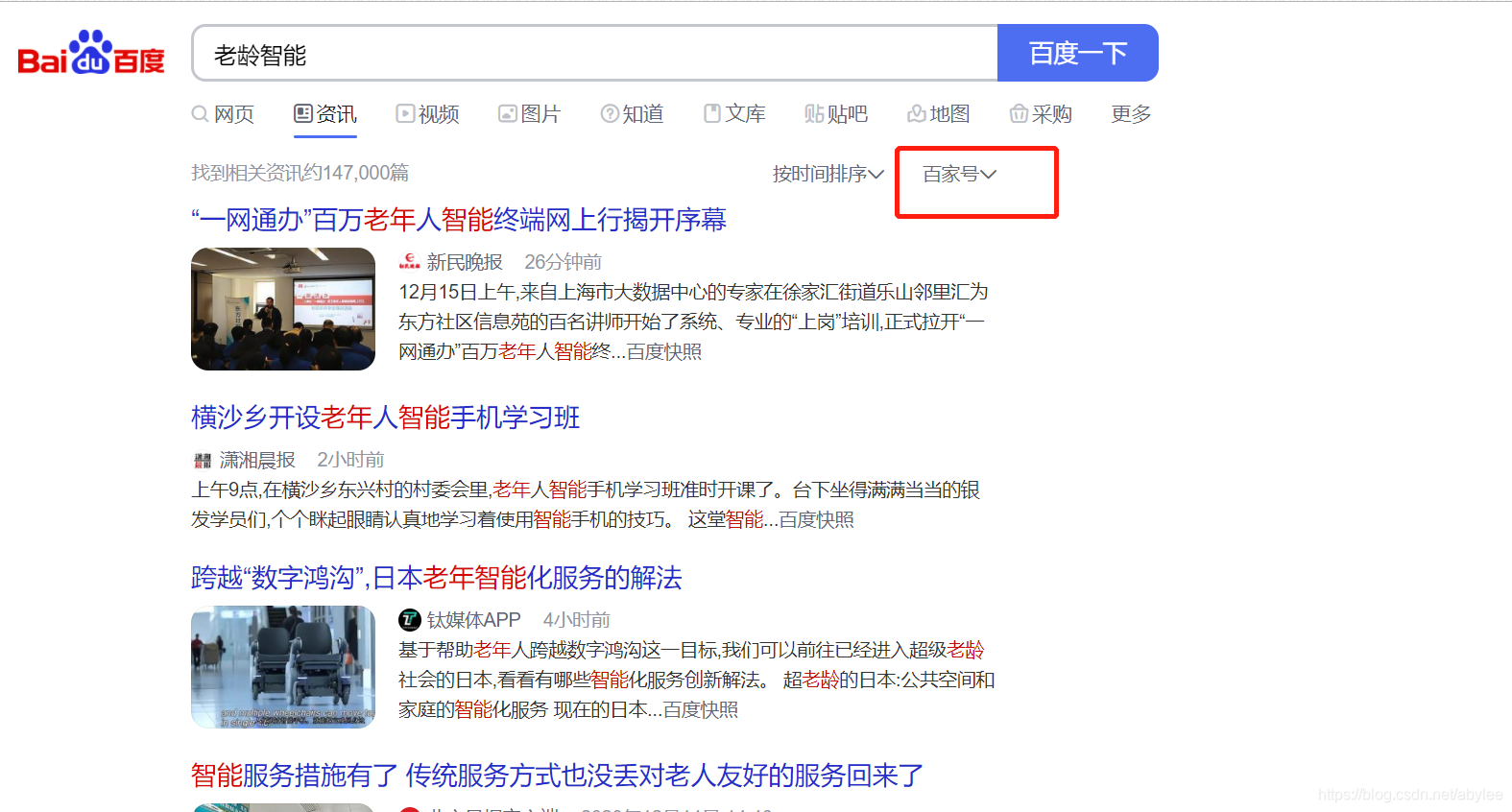Screen dimensions: 1512x812
Task: Click the document icon beside 文库
Action: [712, 113]
